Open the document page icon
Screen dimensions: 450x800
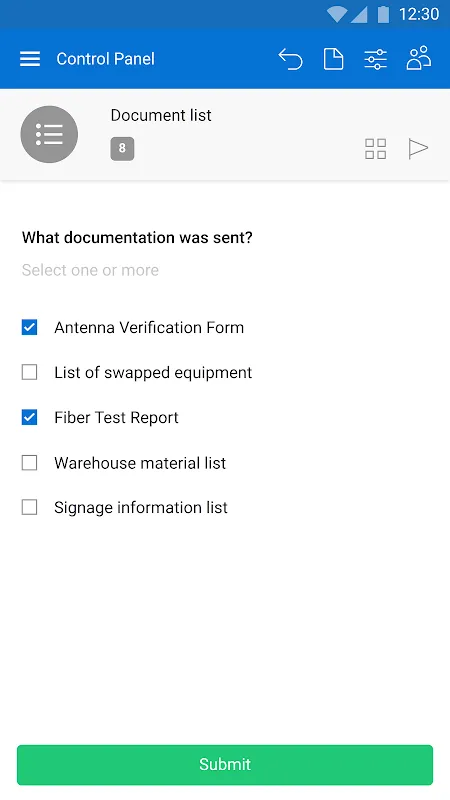tap(334, 59)
